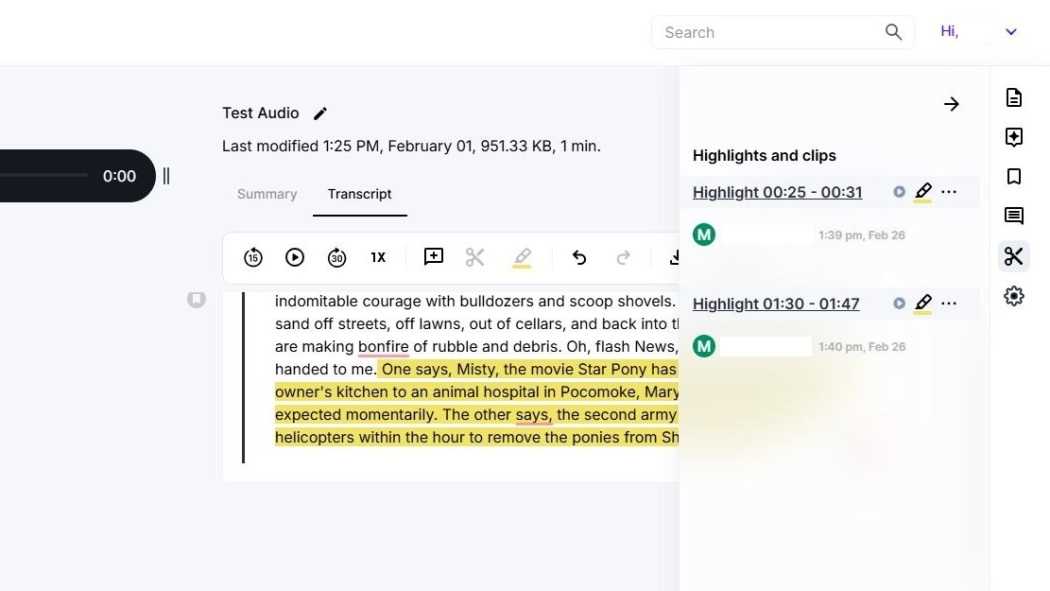Image resolution: width=1050 pixels, height=591 pixels.
Task: Play the Highlight 01:30 - 01:47 clip
Action: point(899,303)
